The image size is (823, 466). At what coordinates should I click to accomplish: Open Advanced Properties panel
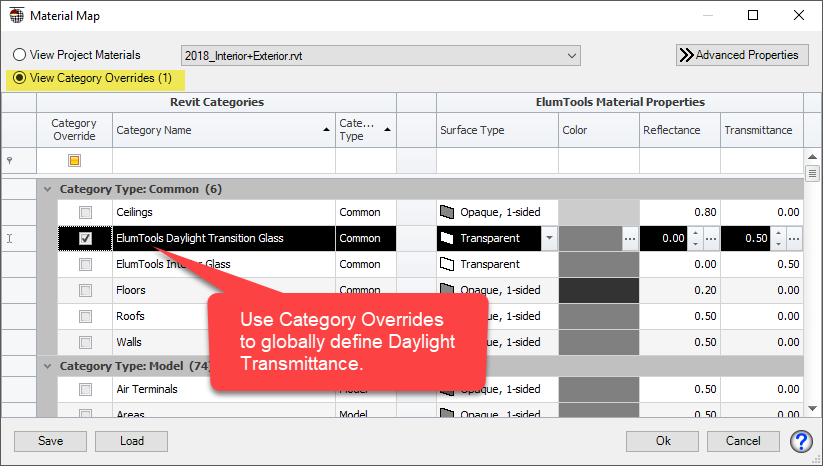pyautogui.click(x=742, y=55)
